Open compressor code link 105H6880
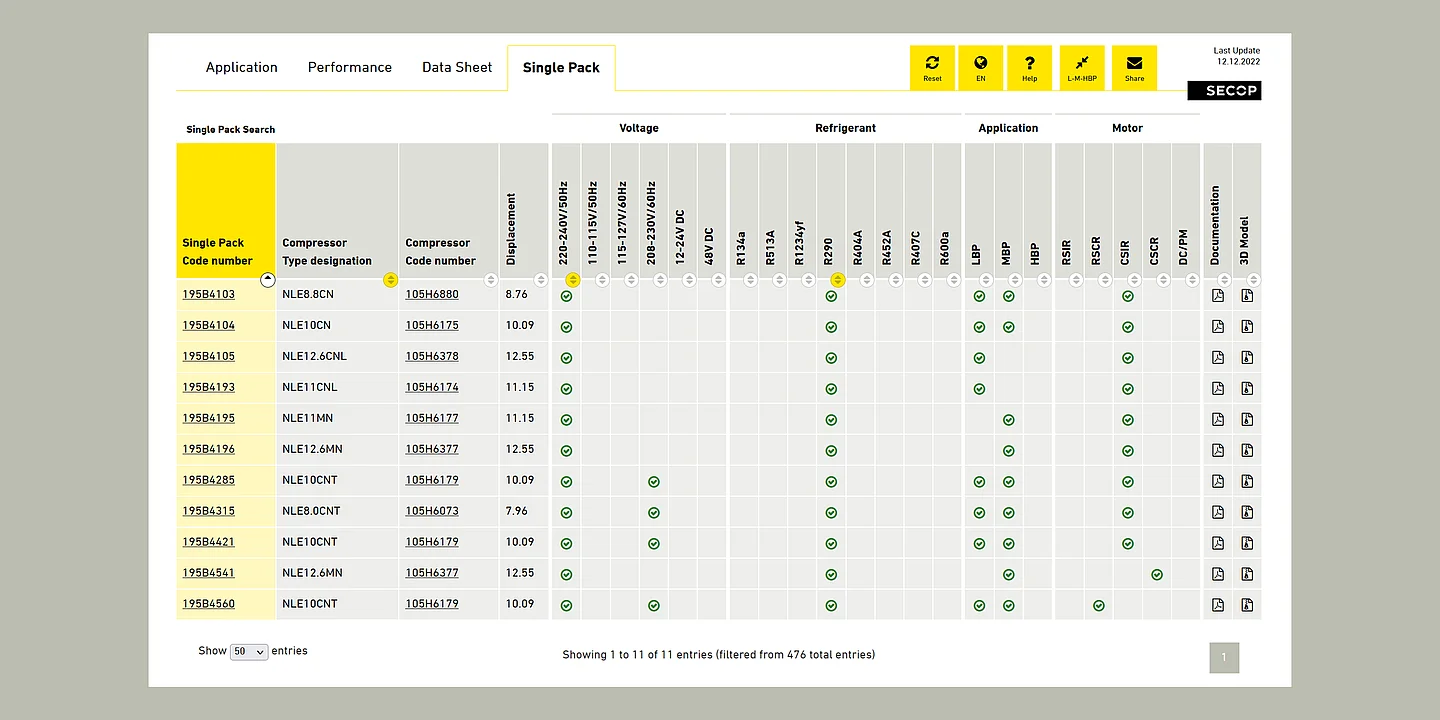Screen dimensions: 1440x720 tap(432, 295)
